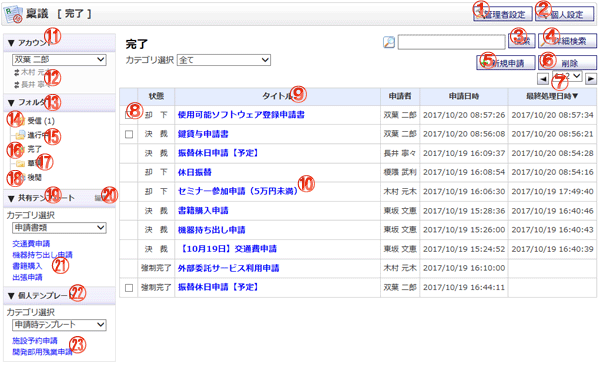Click the date 2017/10/19 16:10:00
Viewport: 600px width, 367px height.
click(x=464, y=268)
